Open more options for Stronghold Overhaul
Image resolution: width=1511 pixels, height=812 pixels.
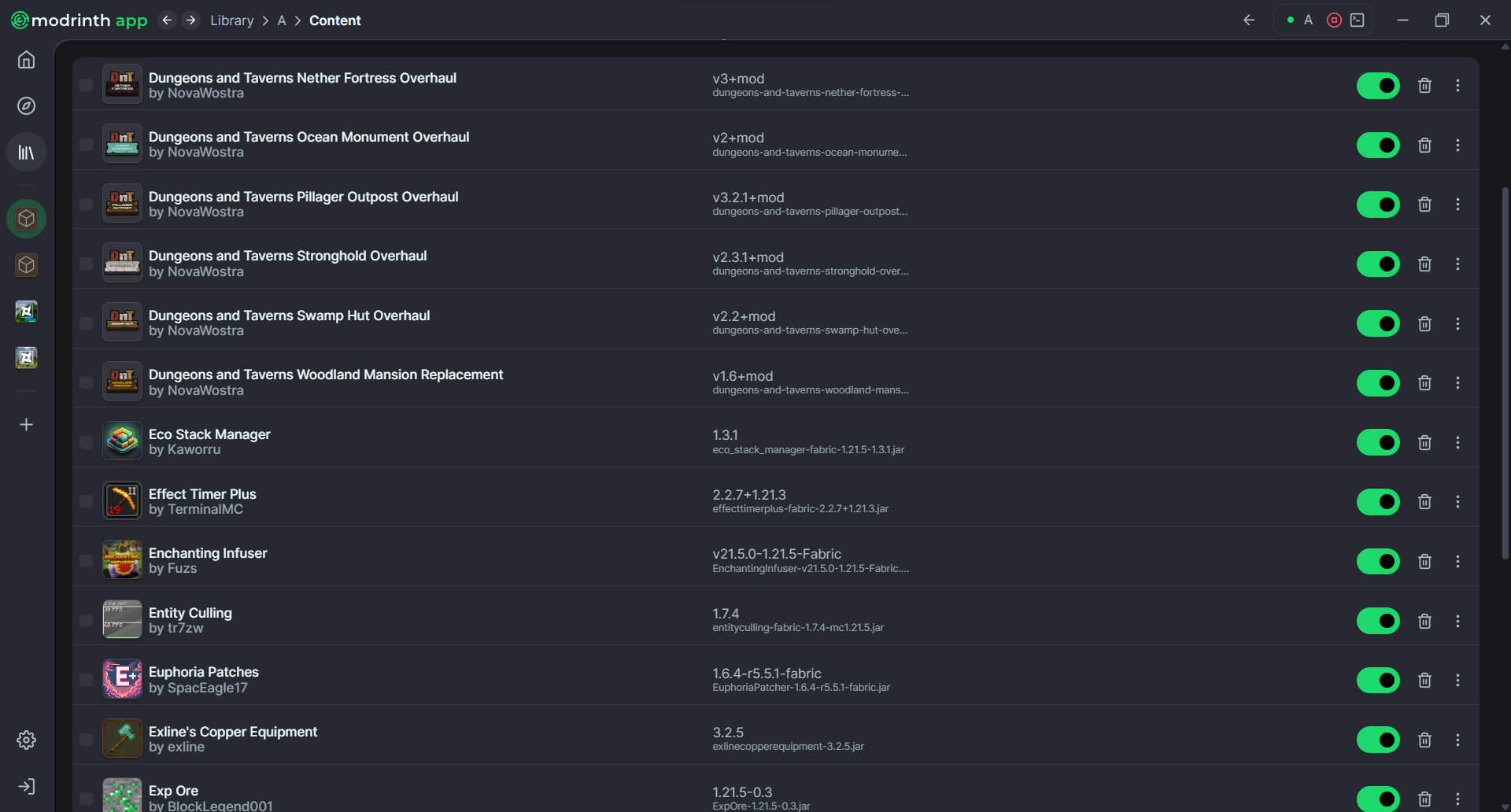[x=1457, y=264]
